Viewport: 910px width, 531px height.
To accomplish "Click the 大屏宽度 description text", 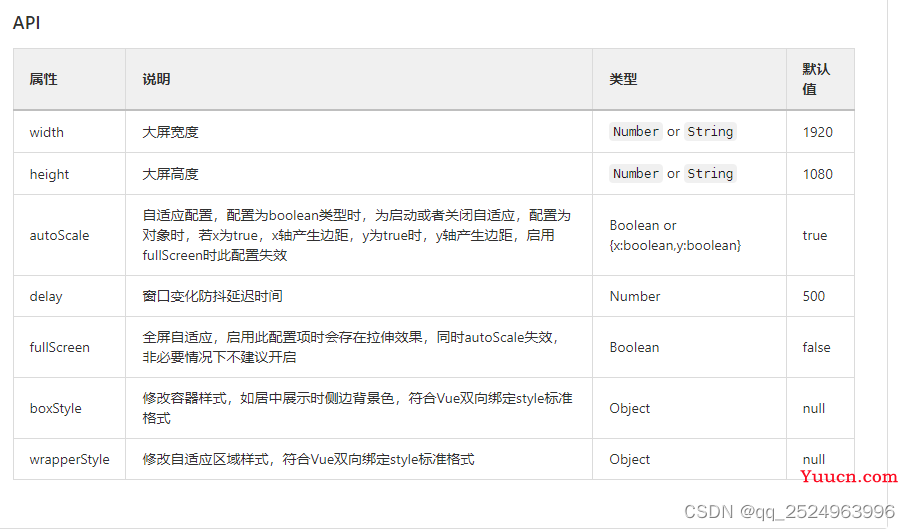I will 171,132.
